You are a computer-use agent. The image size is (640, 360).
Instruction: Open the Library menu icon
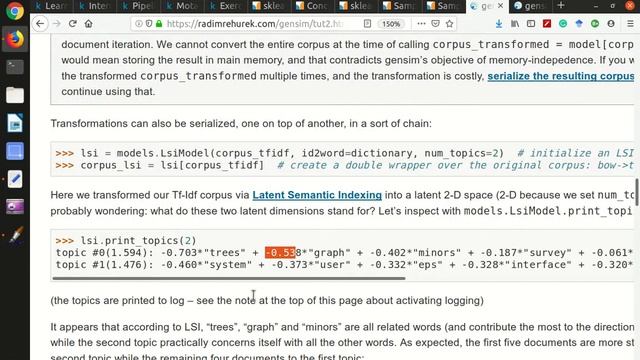click(x=515, y=24)
